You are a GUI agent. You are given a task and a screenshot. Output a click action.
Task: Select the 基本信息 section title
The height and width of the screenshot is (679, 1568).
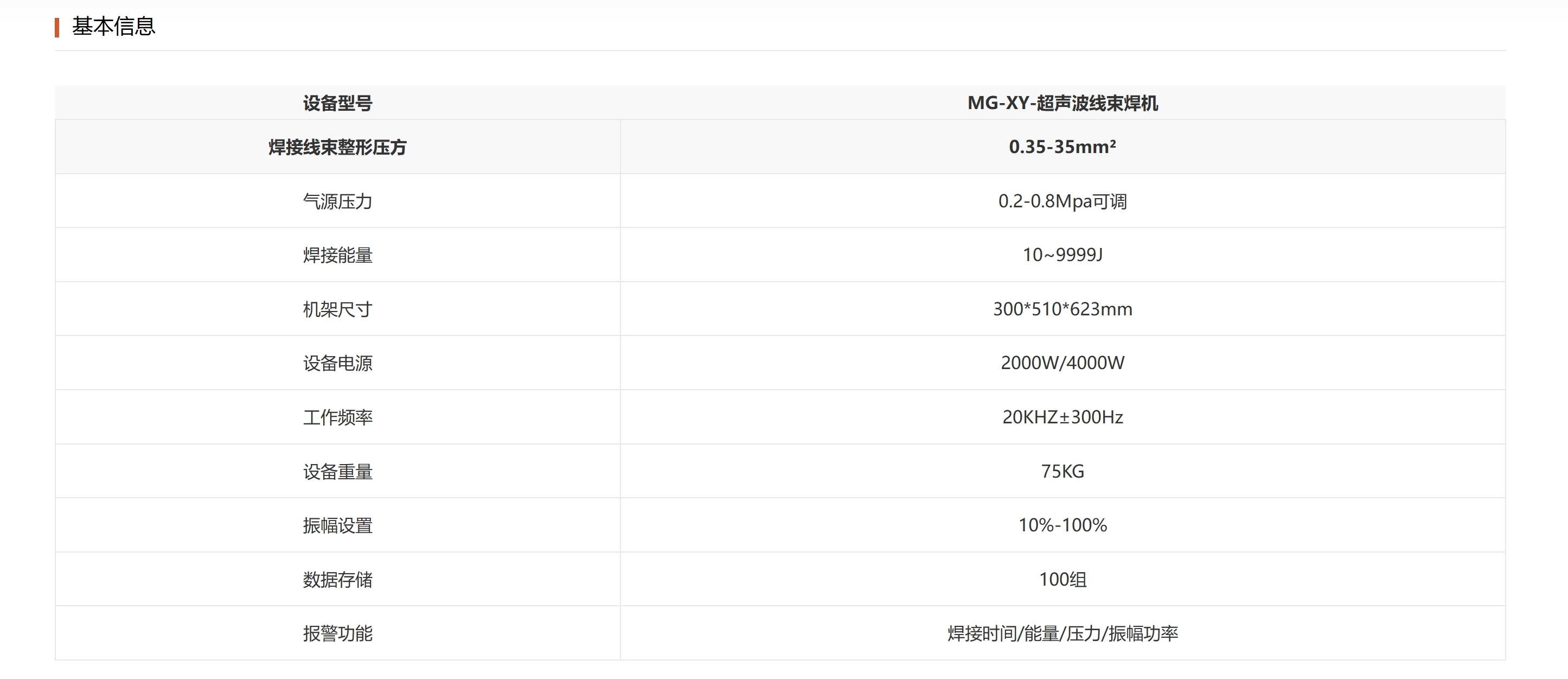click(x=113, y=27)
